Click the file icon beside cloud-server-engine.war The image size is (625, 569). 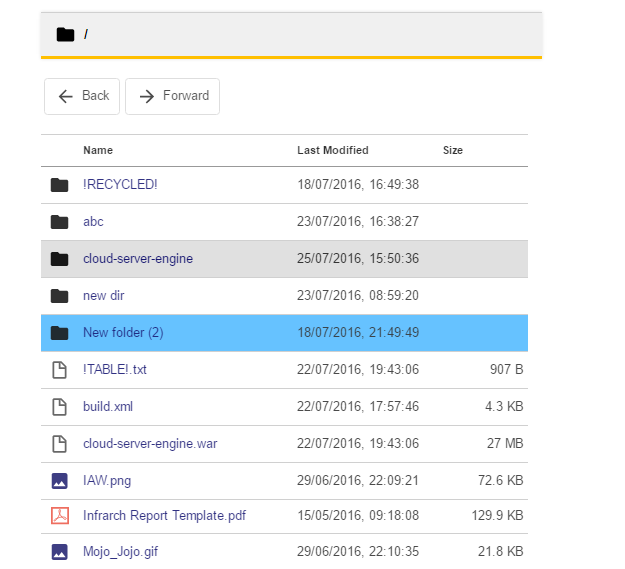click(x=59, y=444)
